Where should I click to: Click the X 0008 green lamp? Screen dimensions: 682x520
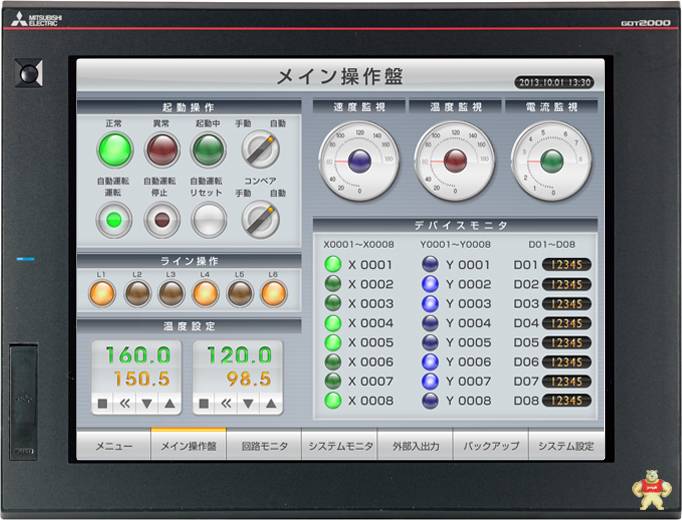click(333, 400)
